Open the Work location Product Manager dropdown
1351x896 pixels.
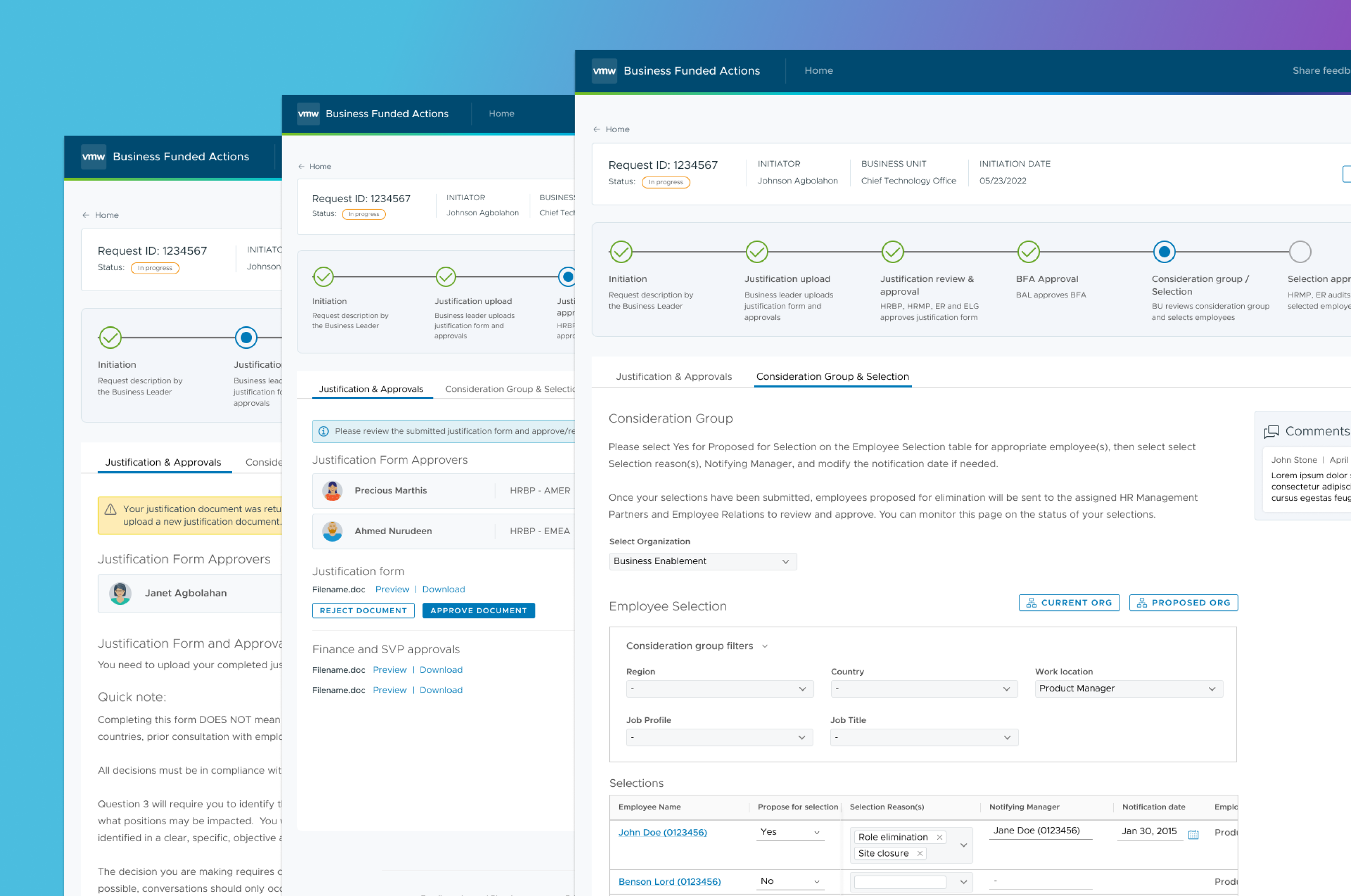(1128, 689)
